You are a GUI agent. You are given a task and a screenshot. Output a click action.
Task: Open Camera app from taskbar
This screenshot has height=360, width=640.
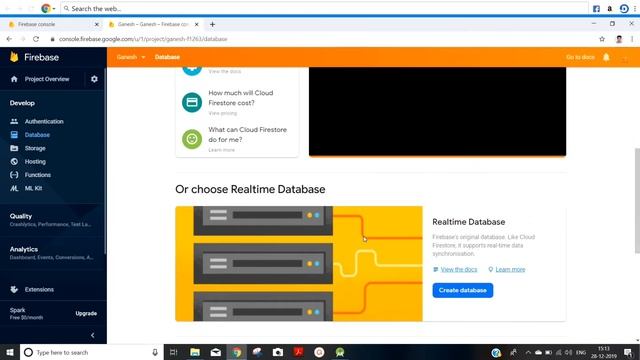click(278, 352)
